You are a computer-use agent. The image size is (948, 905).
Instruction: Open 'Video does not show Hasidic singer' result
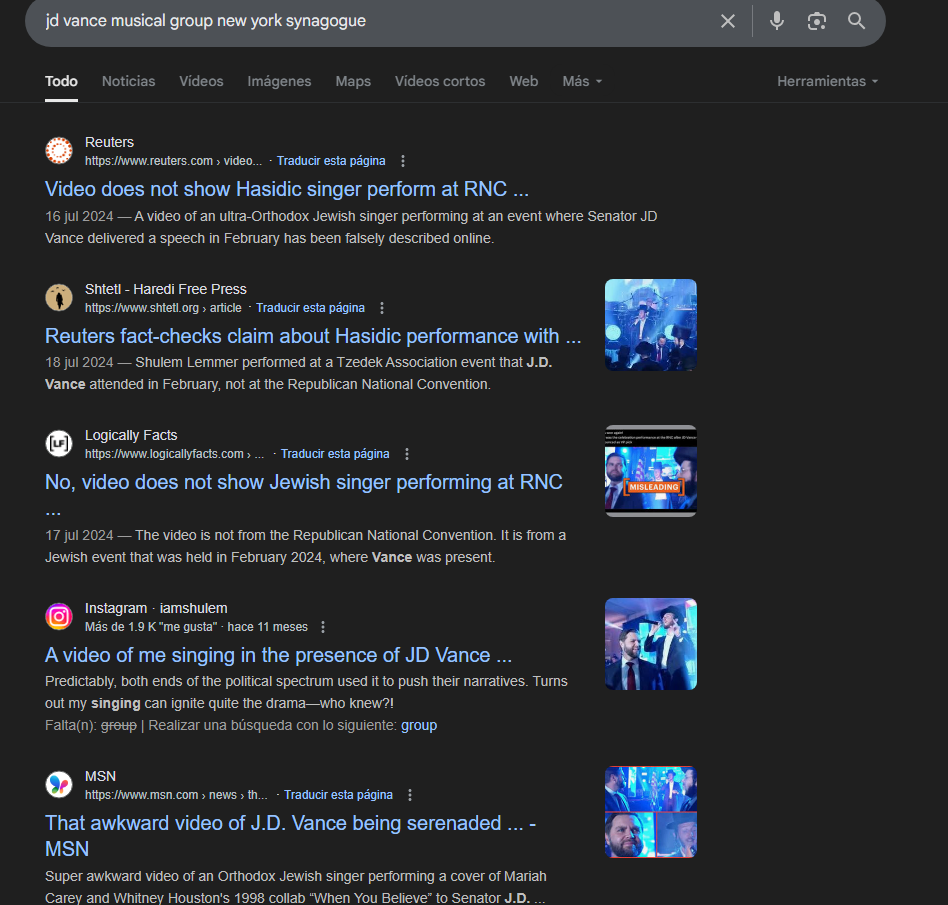(287, 189)
